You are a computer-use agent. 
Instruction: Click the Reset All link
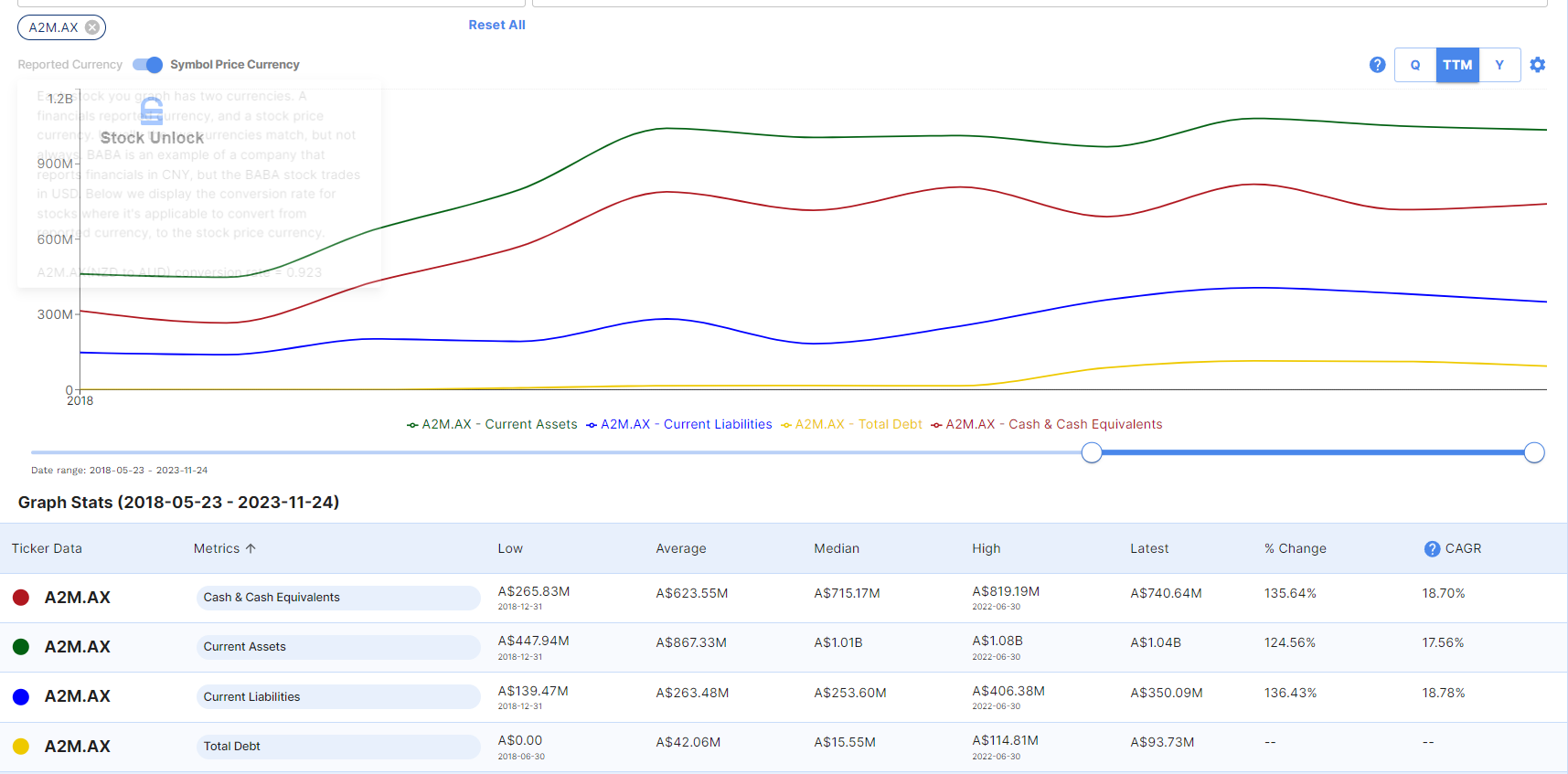(496, 25)
